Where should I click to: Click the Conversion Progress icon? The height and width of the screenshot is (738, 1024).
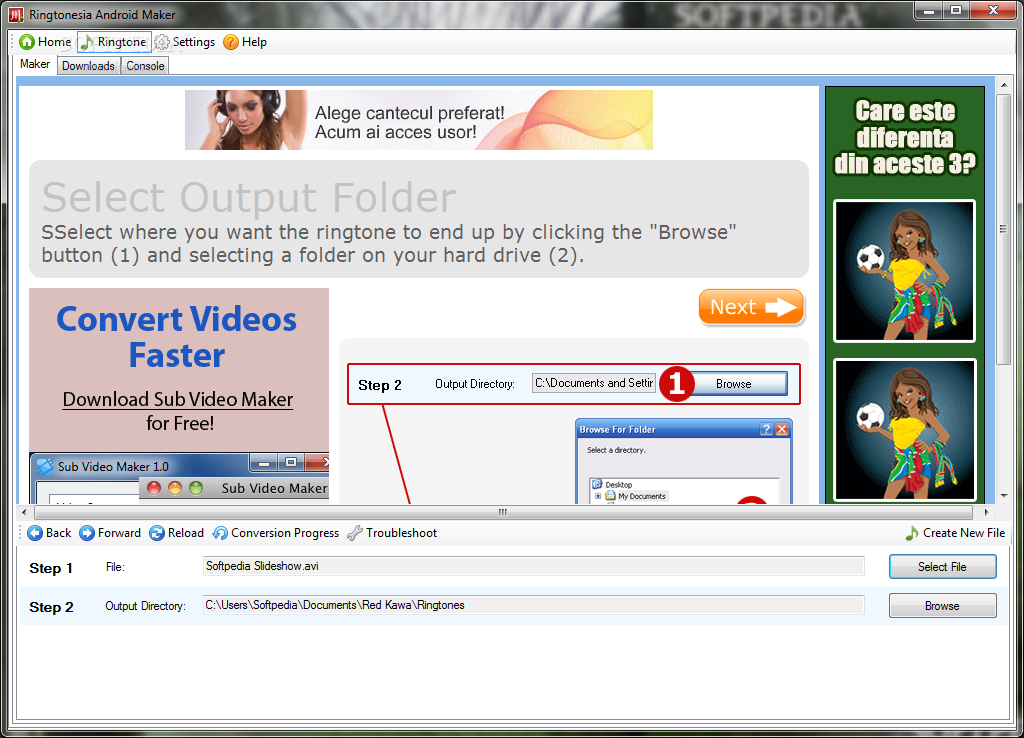tap(220, 533)
